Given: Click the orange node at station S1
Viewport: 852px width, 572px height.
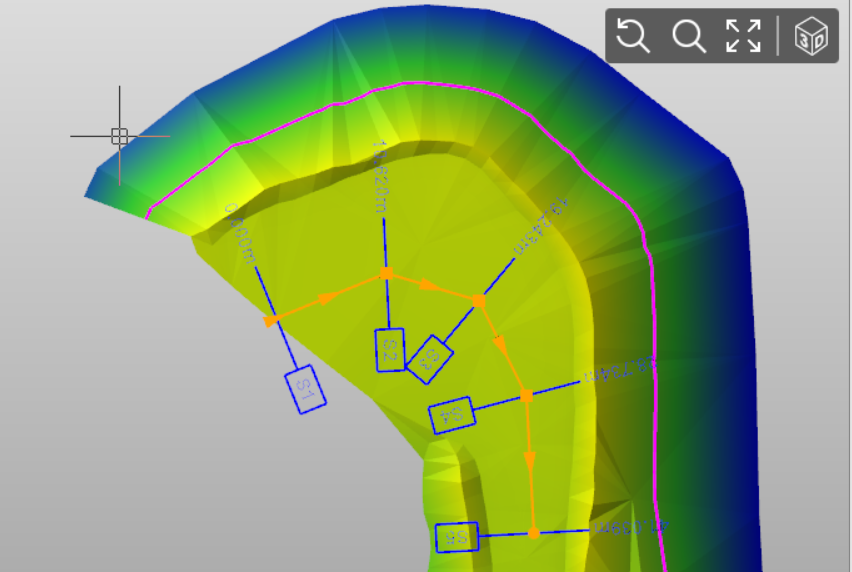Looking at the screenshot, I should click(x=270, y=320).
